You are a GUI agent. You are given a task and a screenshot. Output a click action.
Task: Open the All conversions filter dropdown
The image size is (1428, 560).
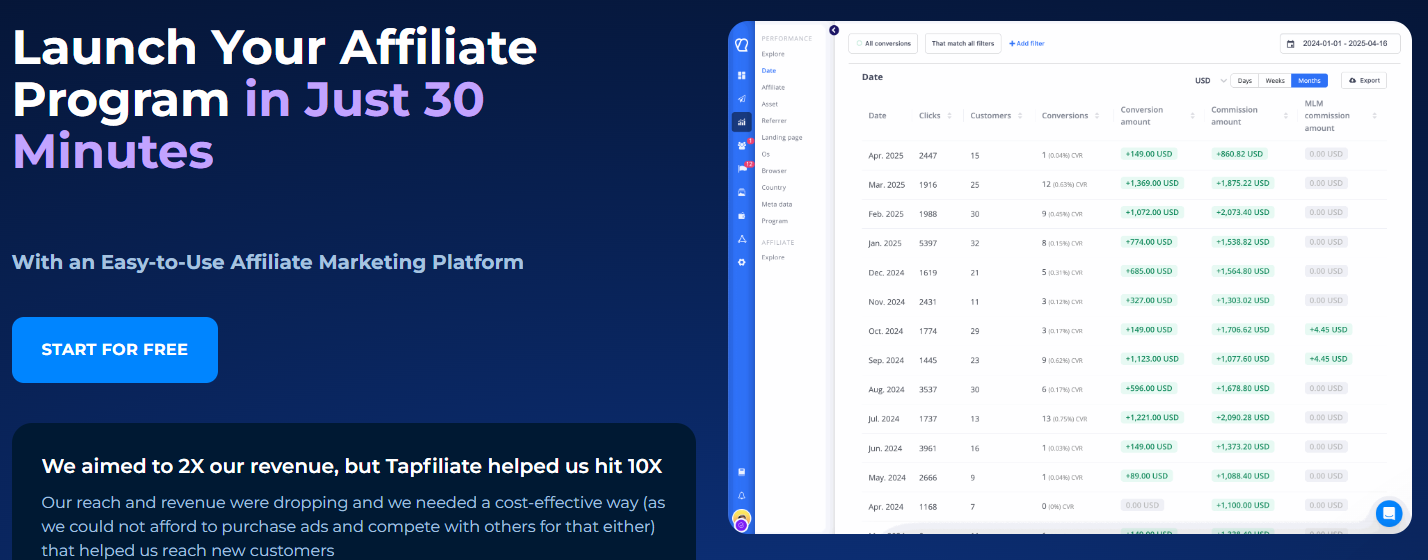click(883, 43)
